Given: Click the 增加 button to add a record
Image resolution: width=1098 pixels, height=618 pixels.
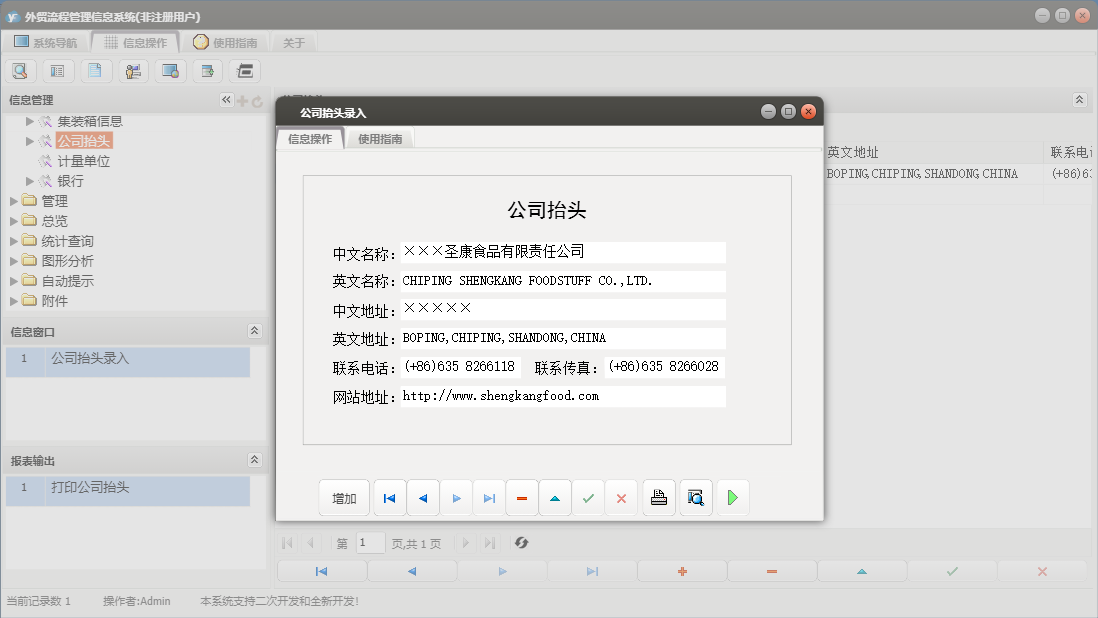Looking at the screenshot, I should click(344, 497).
